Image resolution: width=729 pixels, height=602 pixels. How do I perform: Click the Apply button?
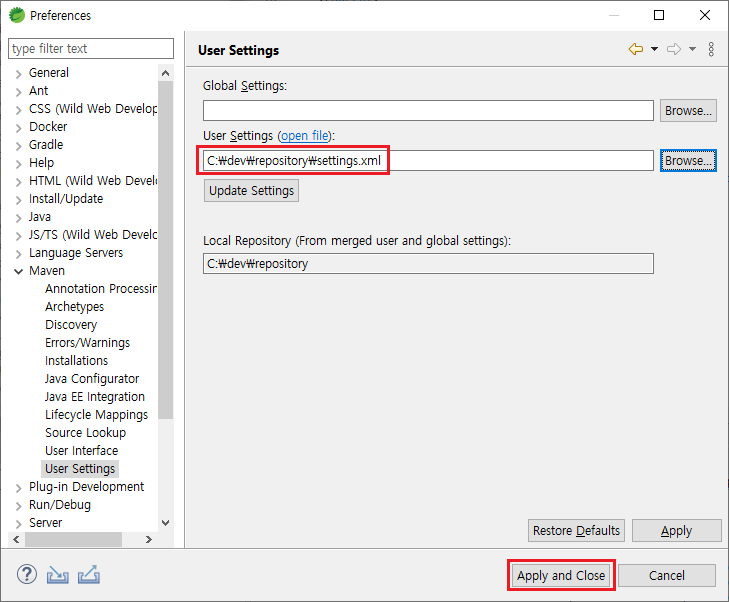coord(676,530)
